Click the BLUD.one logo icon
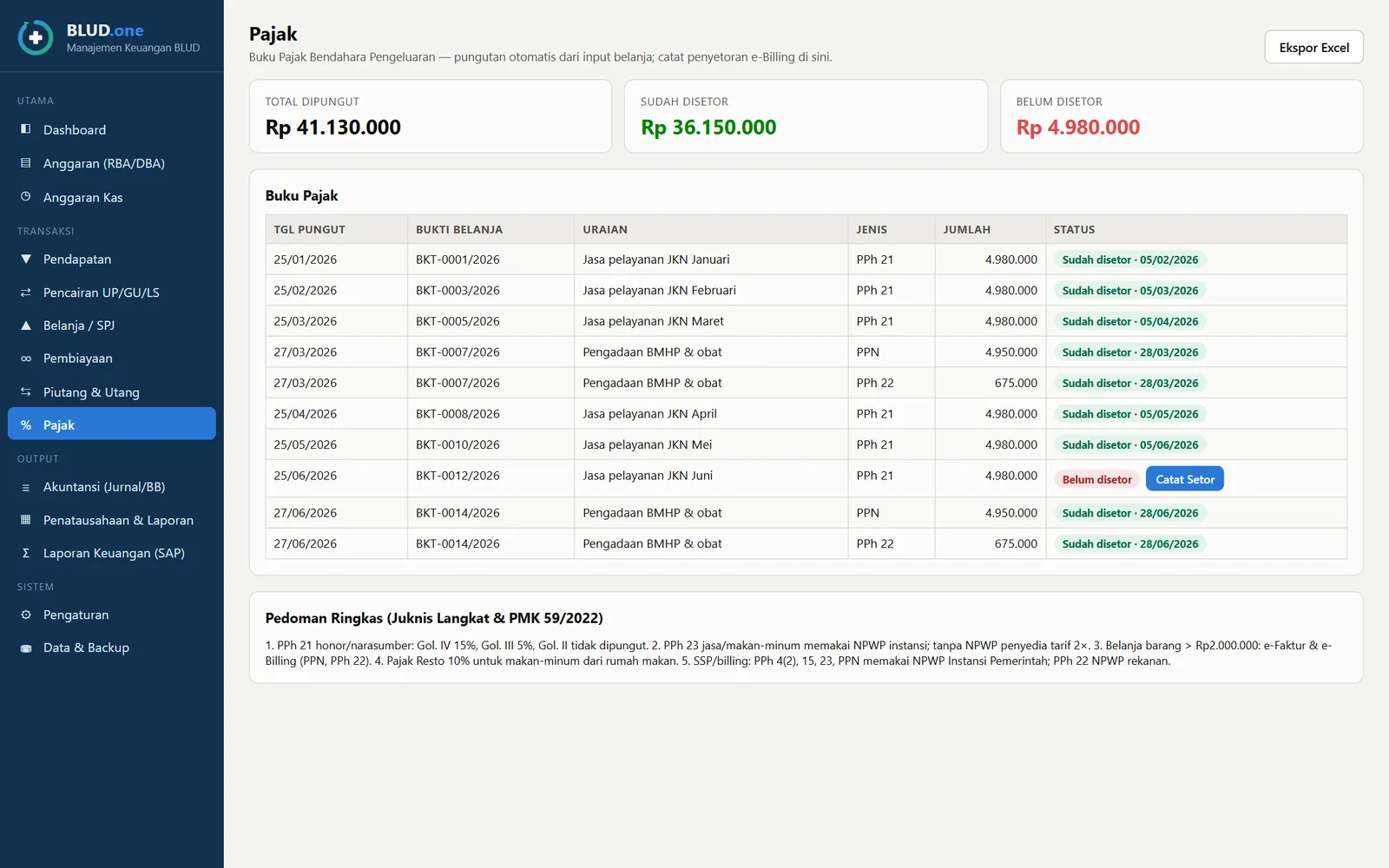Image resolution: width=1389 pixels, height=868 pixels. pos(36,38)
